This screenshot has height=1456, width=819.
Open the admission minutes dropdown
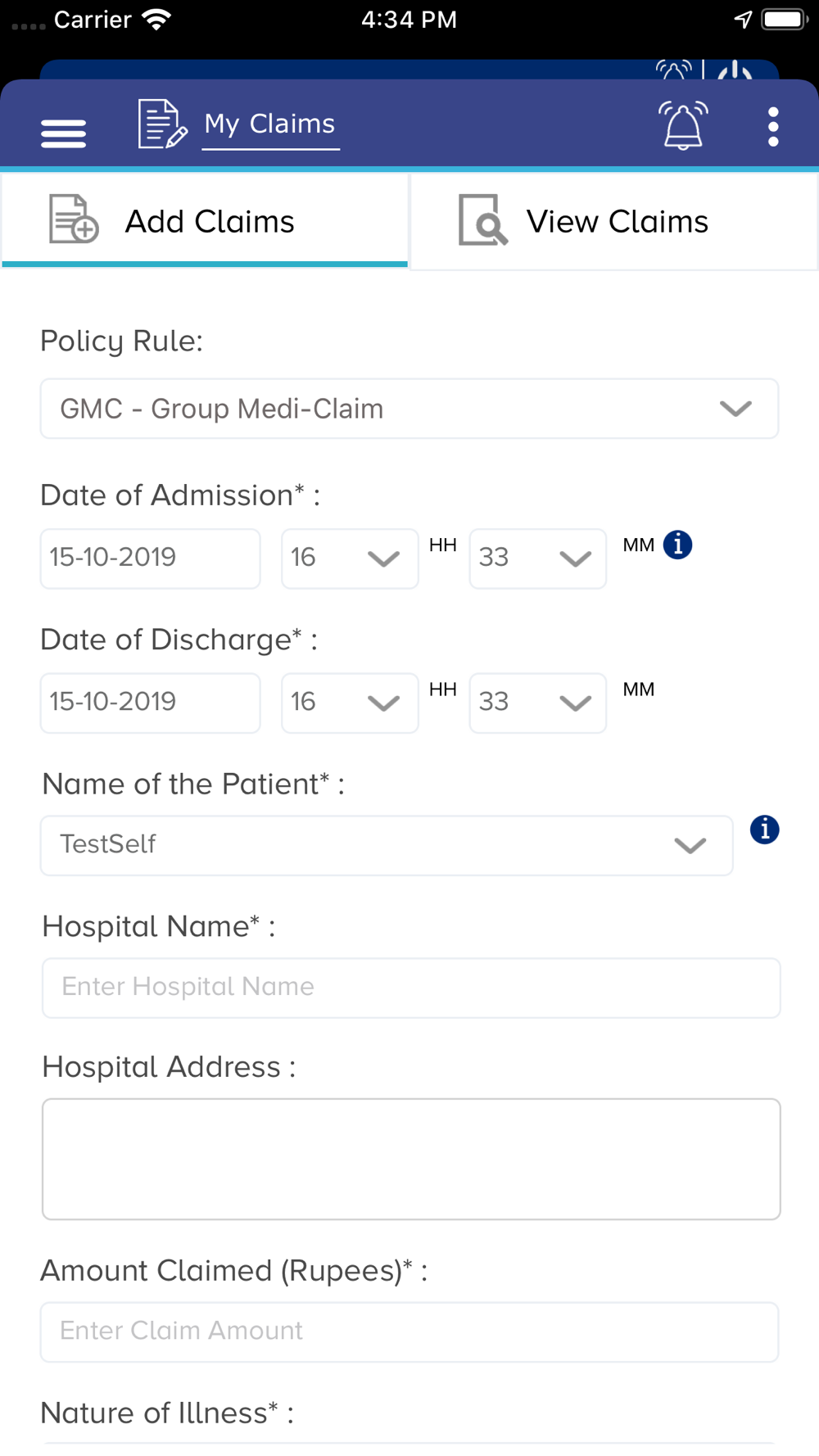click(x=538, y=558)
